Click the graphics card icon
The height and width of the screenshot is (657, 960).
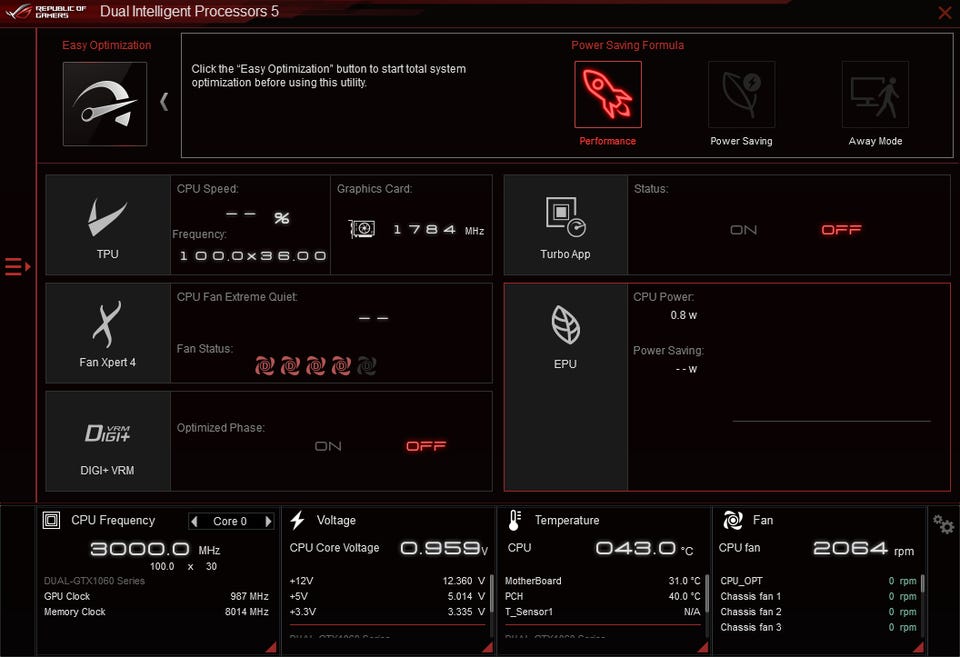(x=362, y=229)
